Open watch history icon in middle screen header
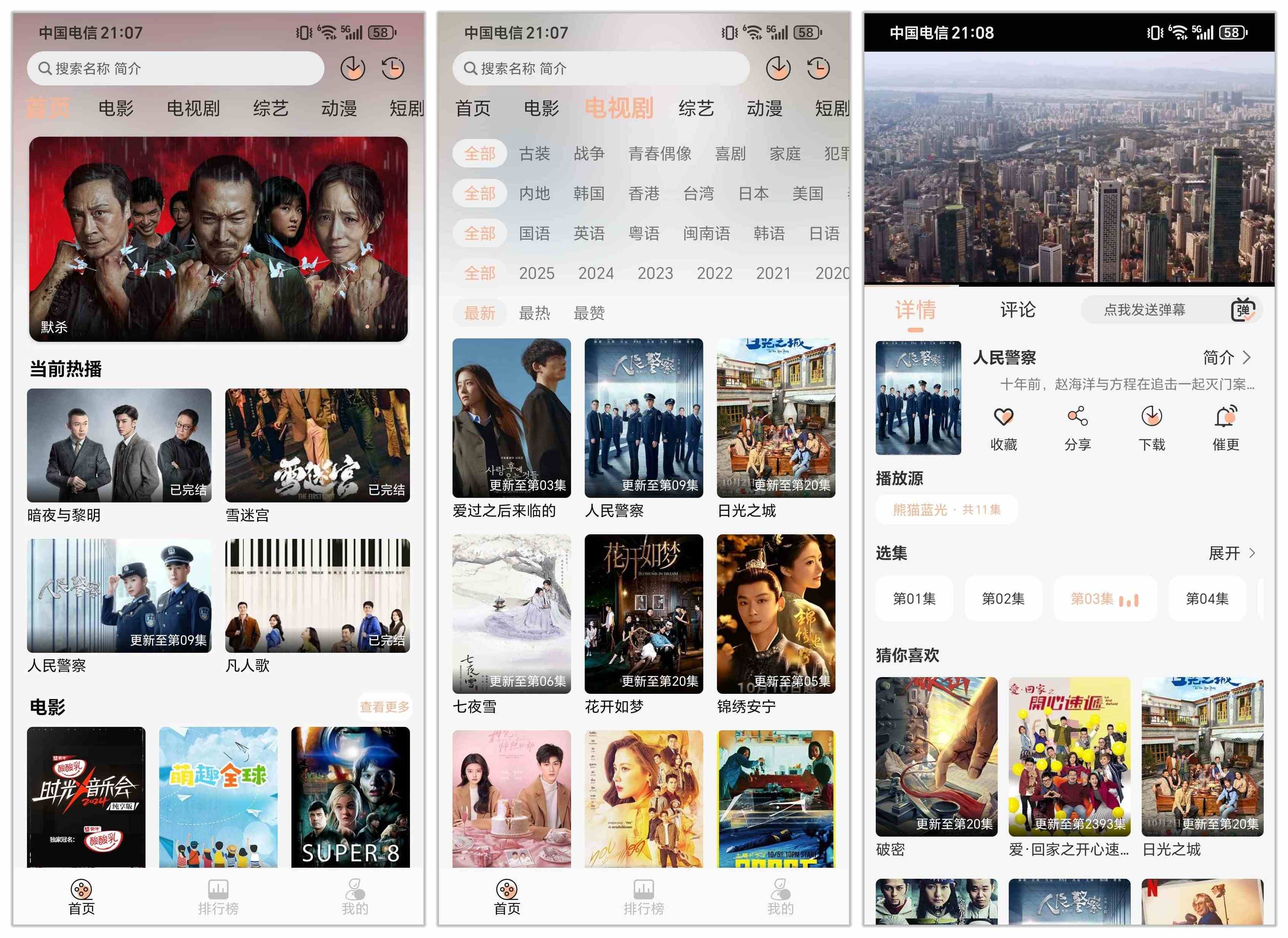The image size is (1288, 938). [818, 69]
